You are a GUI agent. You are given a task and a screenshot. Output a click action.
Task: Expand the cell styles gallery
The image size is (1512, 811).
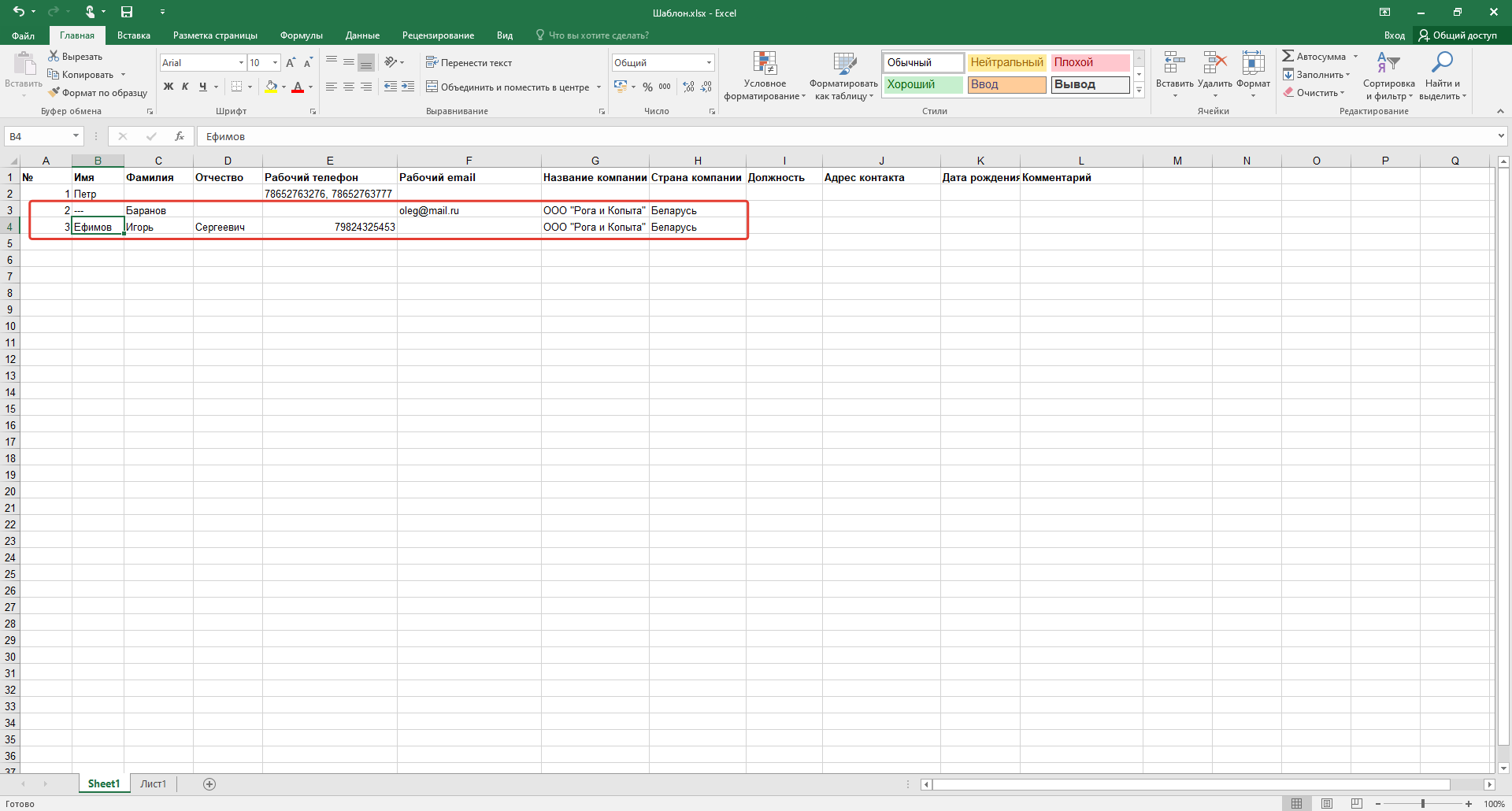[x=1139, y=91]
